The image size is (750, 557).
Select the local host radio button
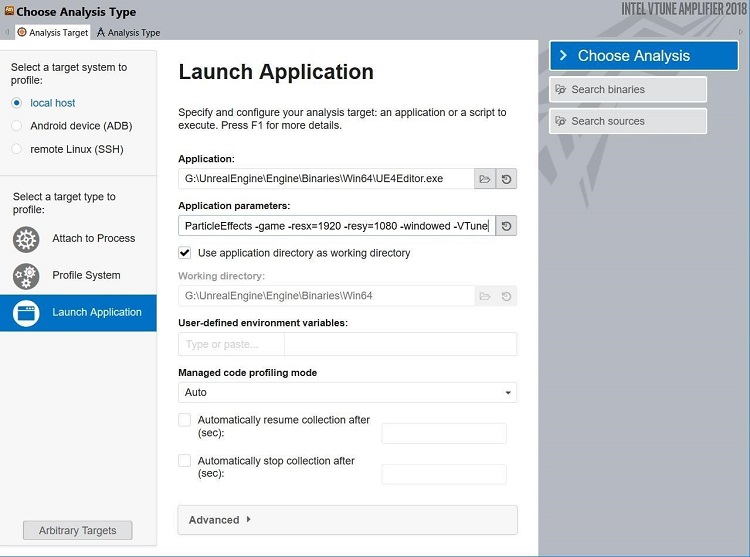coord(17,103)
